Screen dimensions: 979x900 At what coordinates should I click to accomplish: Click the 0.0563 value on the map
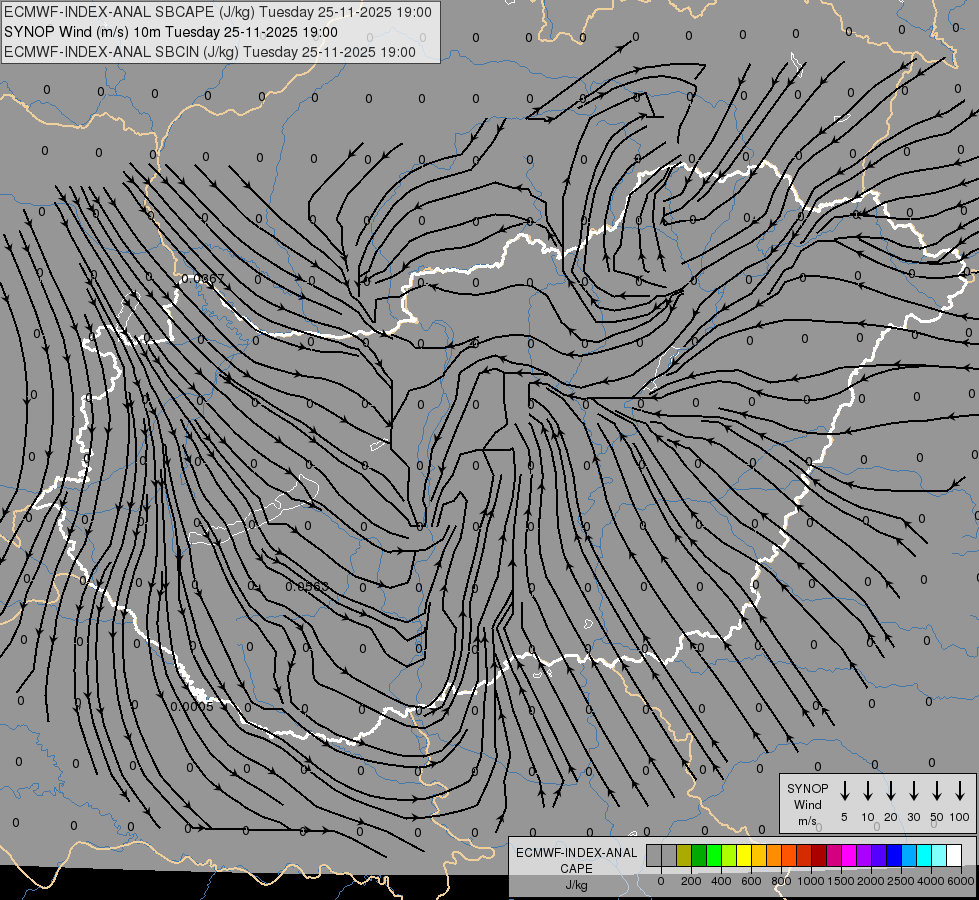tap(307, 586)
